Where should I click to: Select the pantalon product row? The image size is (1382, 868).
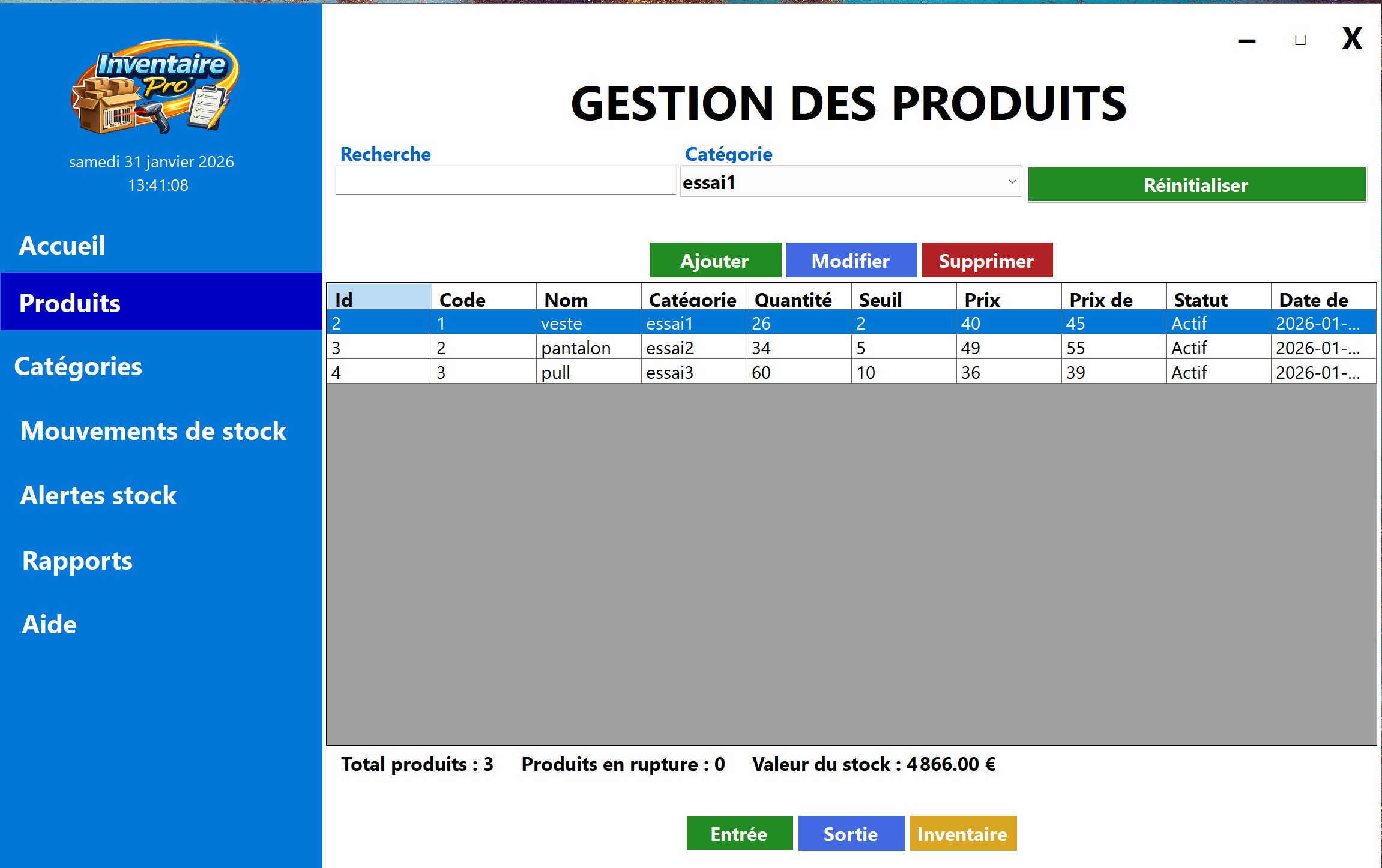tap(575, 348)
